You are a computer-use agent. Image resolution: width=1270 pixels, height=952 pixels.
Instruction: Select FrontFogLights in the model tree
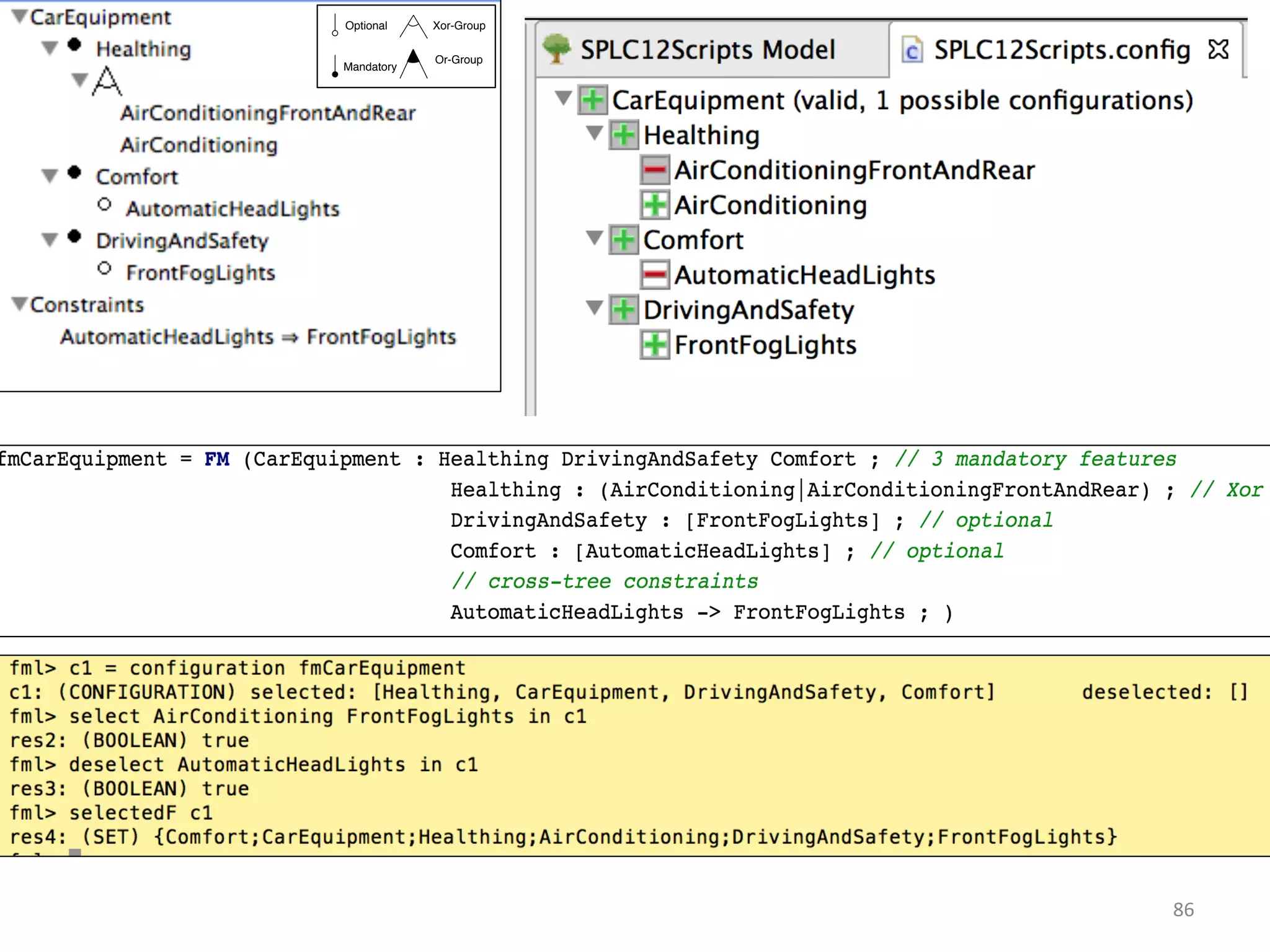(x=201, y=273)
